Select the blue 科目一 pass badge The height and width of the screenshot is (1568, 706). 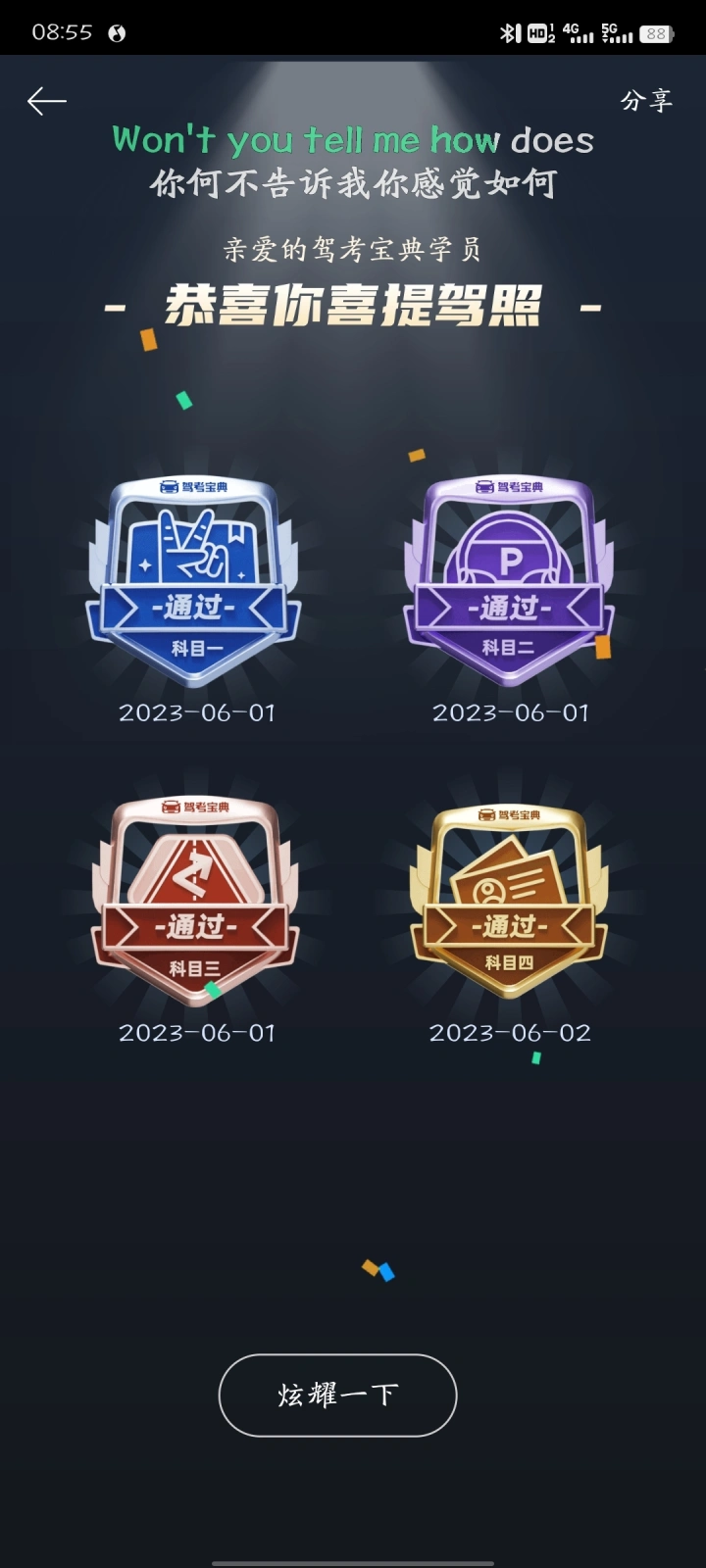(x=193, y=579)
